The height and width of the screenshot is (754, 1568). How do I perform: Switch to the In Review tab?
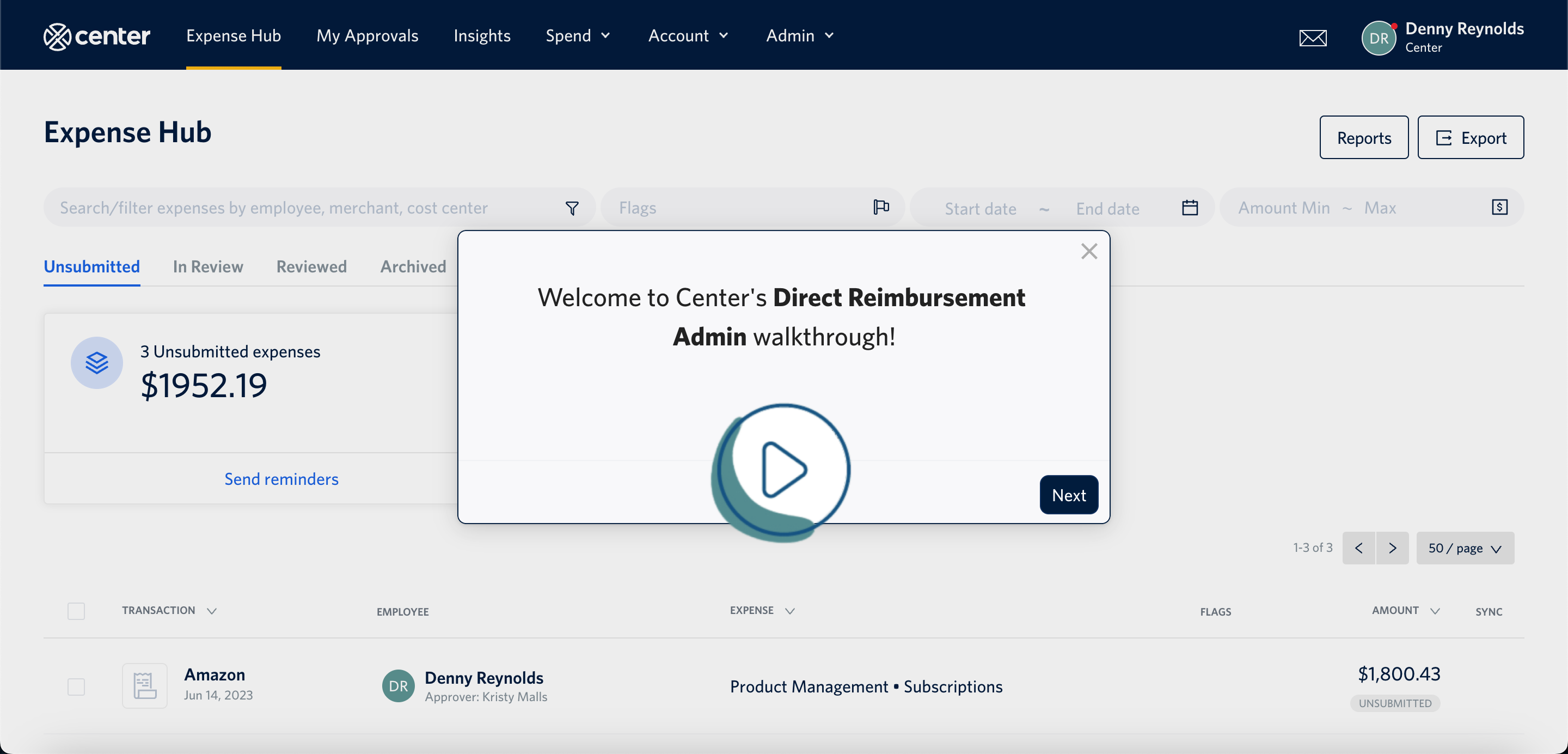[207, 266]
